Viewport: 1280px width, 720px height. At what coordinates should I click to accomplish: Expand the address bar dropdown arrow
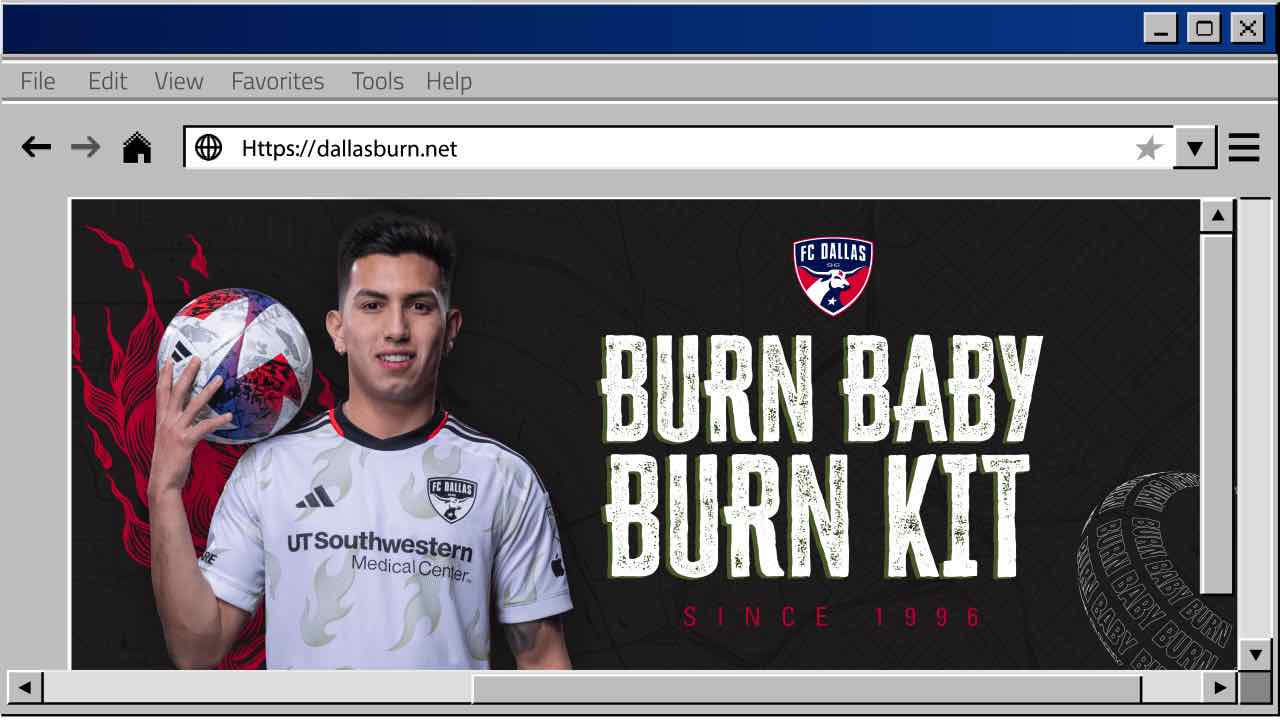[x=1194, y=148]
